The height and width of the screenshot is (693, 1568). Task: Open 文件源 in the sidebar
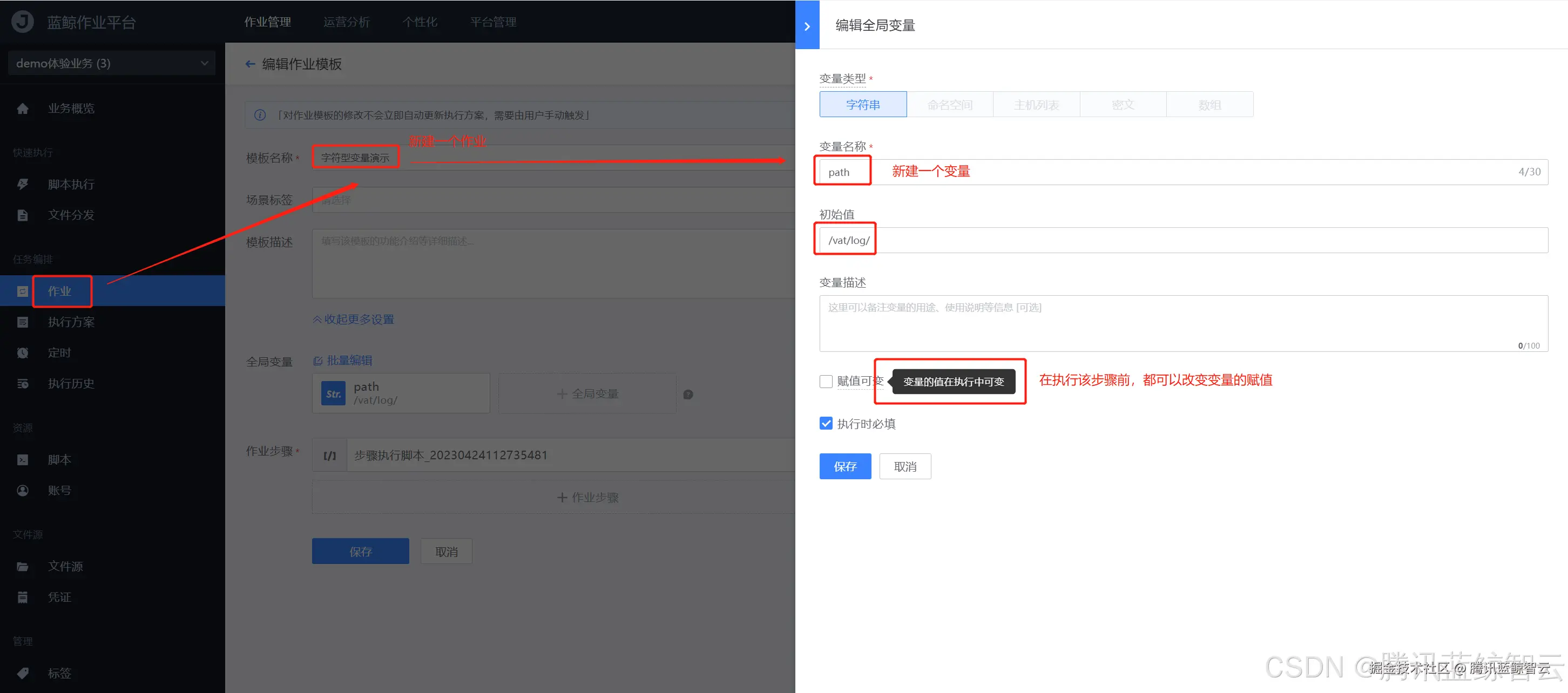pos(66,567)
